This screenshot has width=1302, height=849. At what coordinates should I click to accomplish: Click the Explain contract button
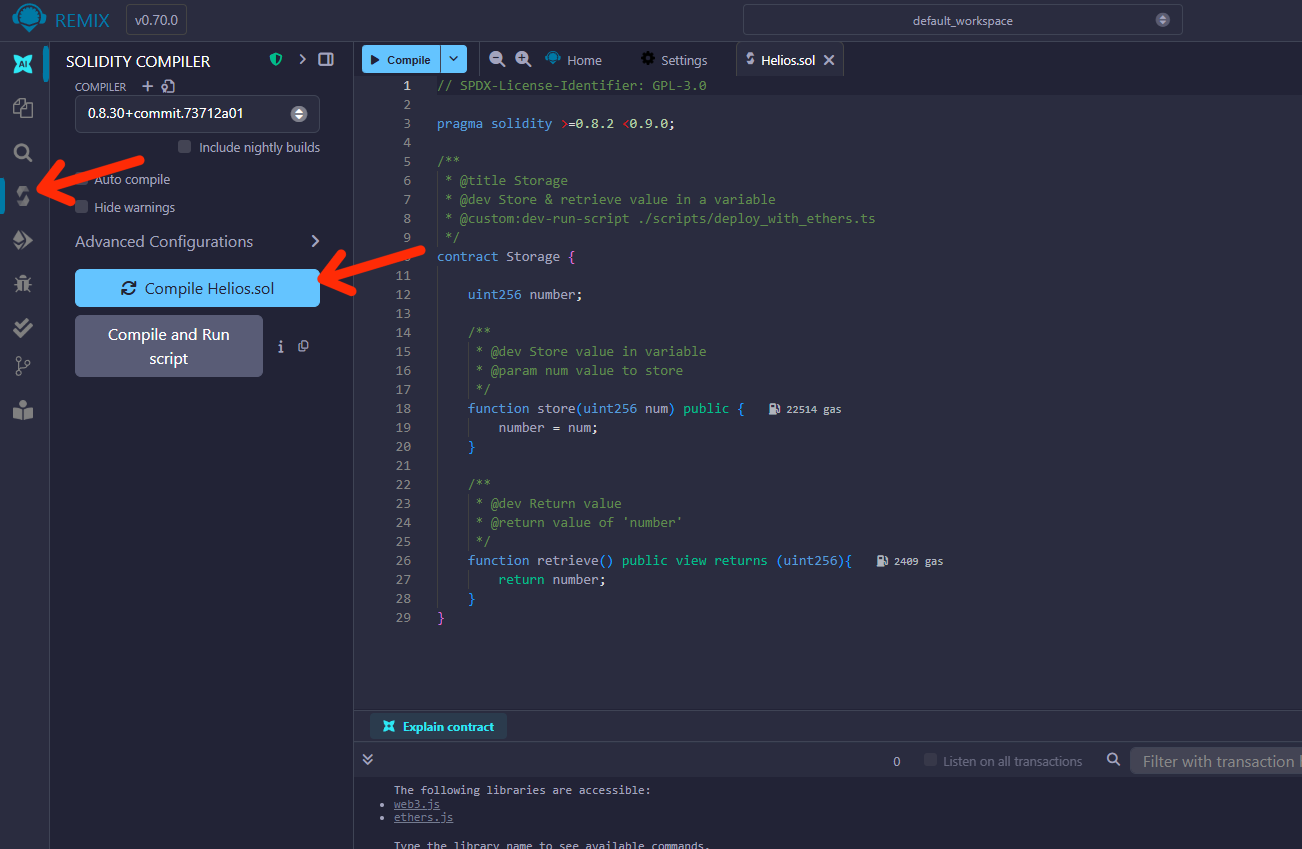click(438, 727)
